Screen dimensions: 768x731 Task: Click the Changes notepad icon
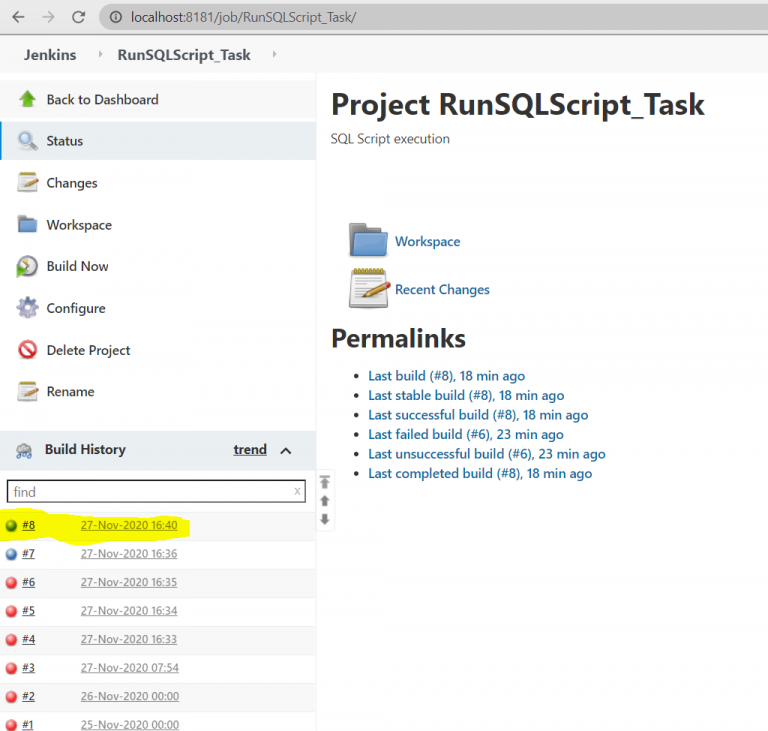[27, 183]
